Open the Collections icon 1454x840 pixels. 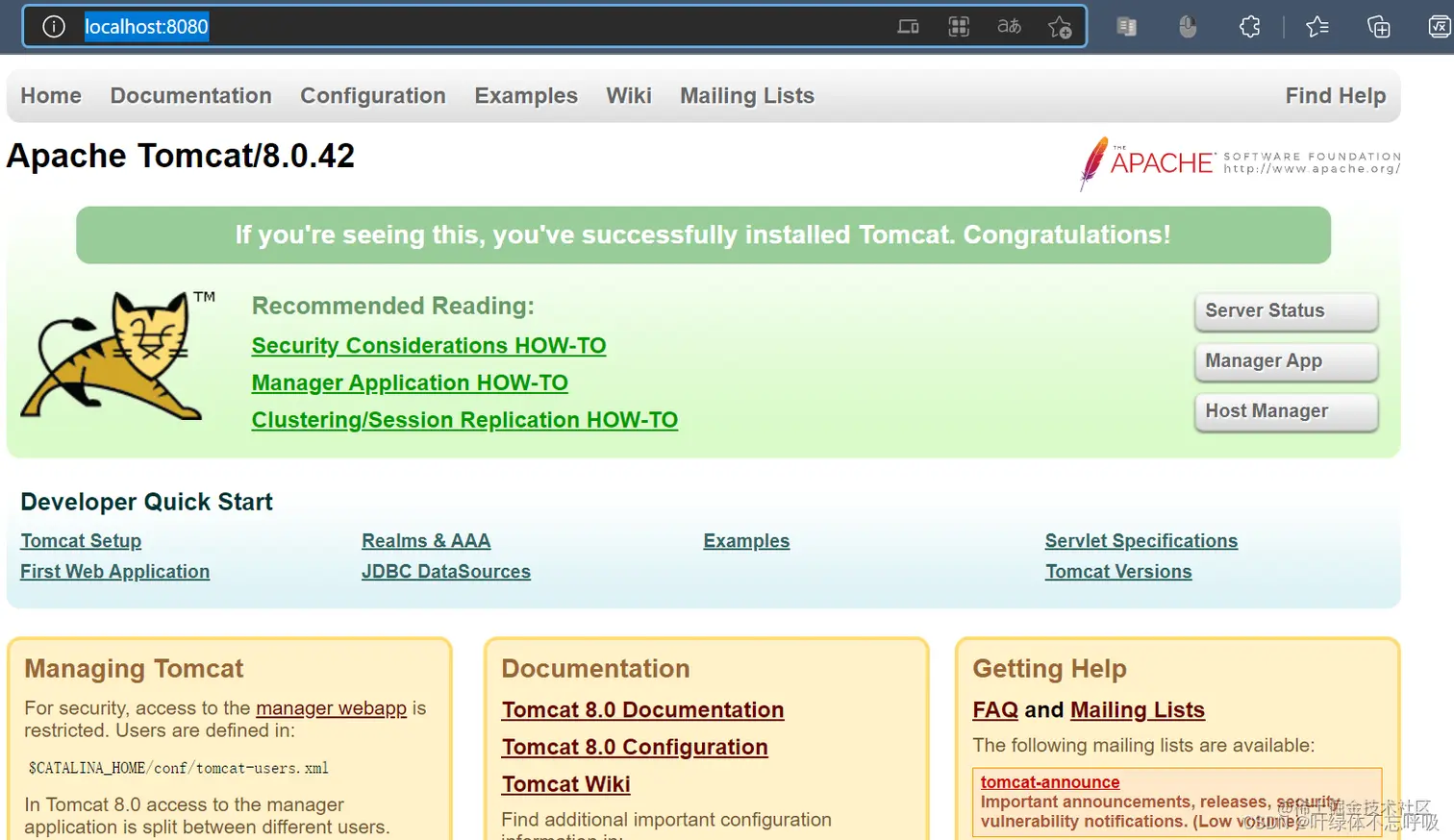tap(1378, 27)
